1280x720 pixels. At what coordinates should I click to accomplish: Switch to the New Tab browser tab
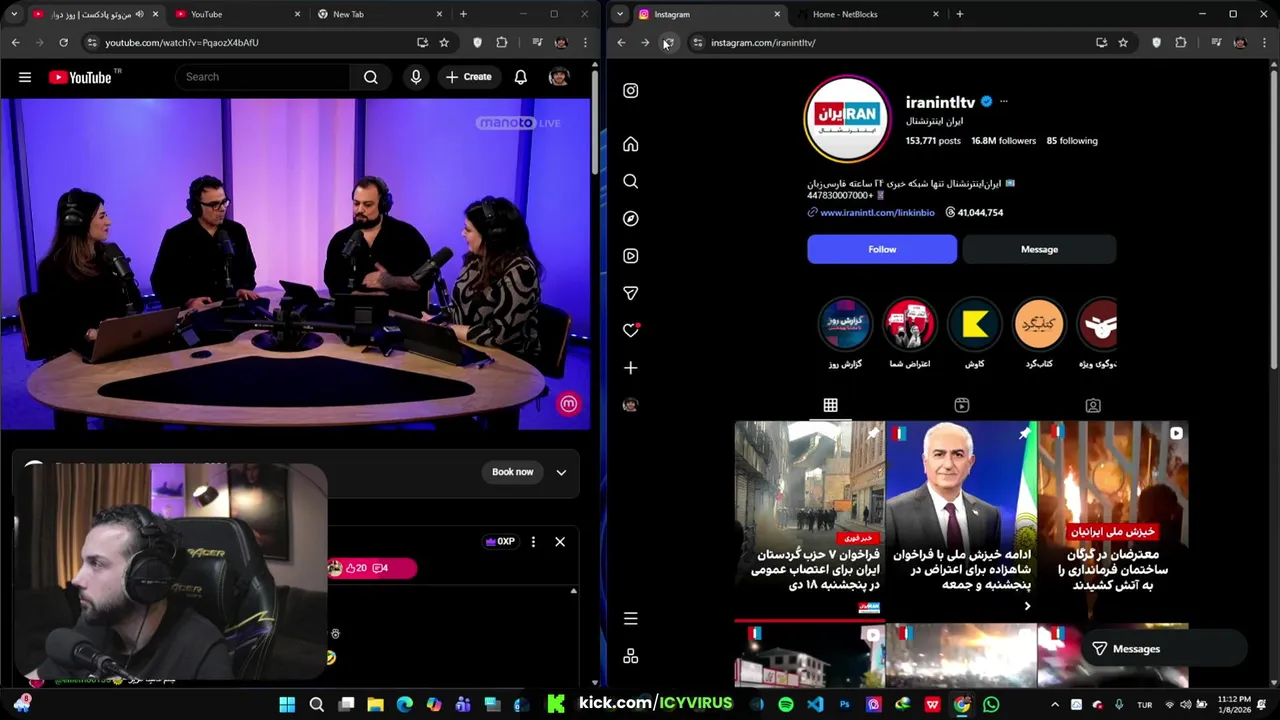click(380, 14)
